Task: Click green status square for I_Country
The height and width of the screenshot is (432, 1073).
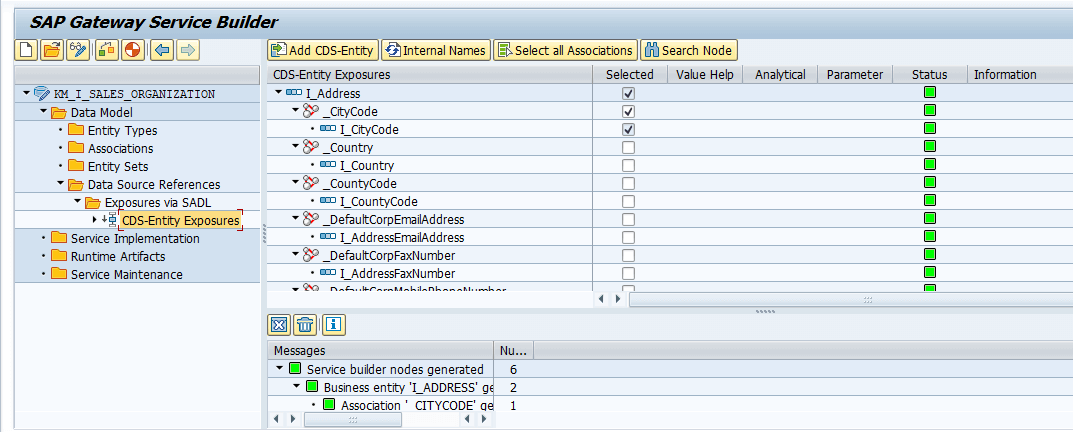Action: pos(930,165)
